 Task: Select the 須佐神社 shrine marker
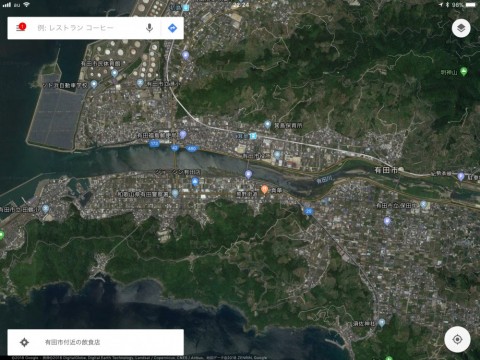pos(382,322)
